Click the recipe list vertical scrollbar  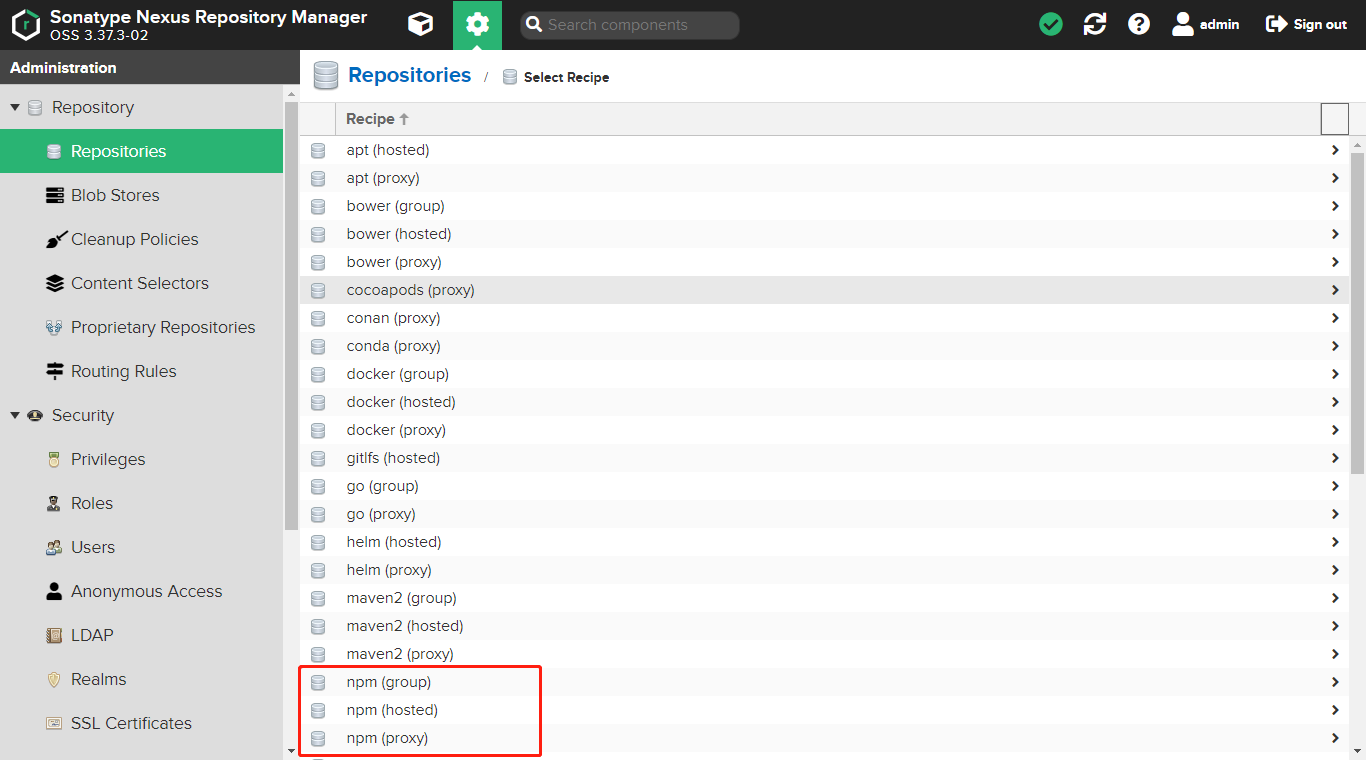[1357, 312]
